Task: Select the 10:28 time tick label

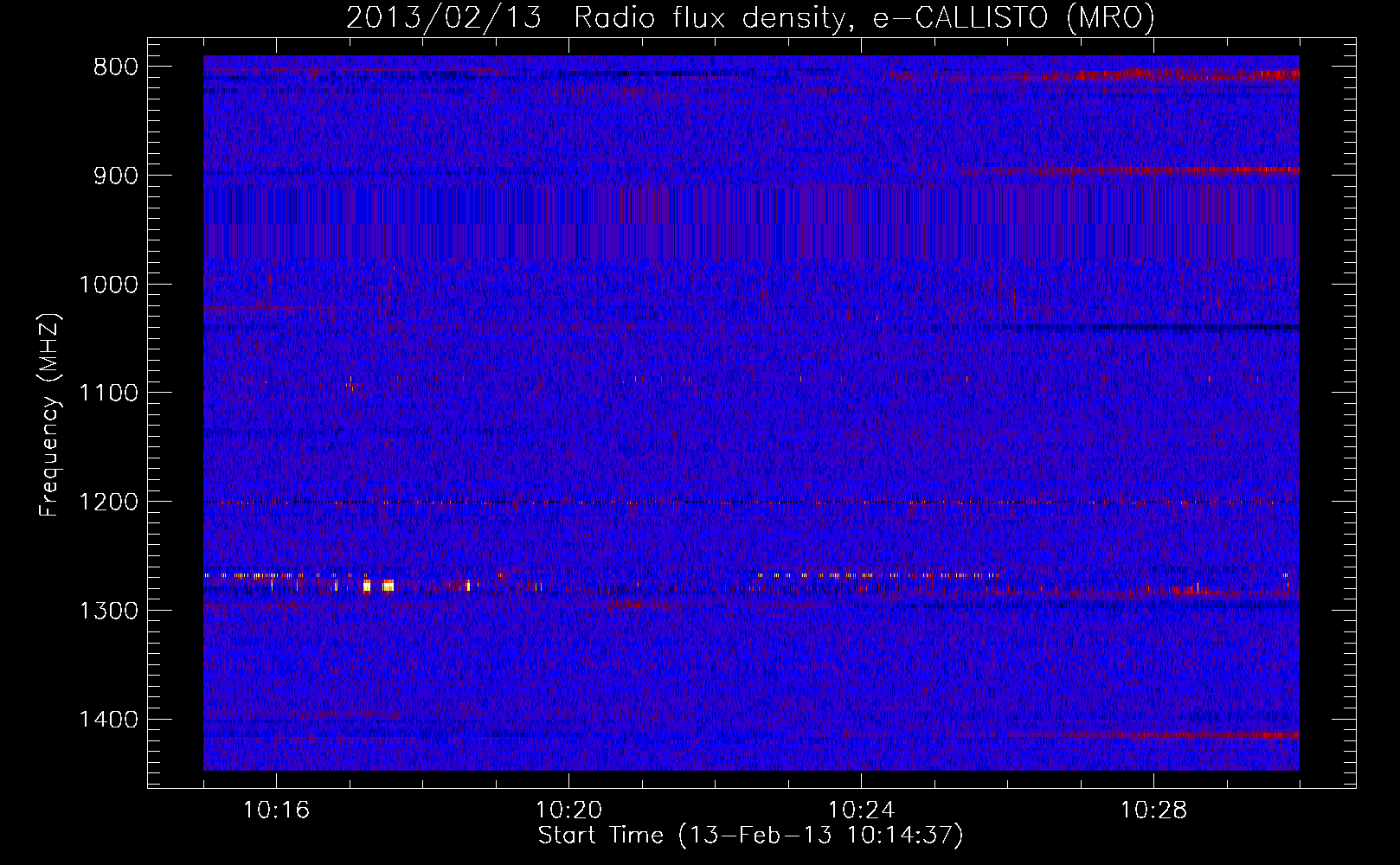Action: (1153, 811)
